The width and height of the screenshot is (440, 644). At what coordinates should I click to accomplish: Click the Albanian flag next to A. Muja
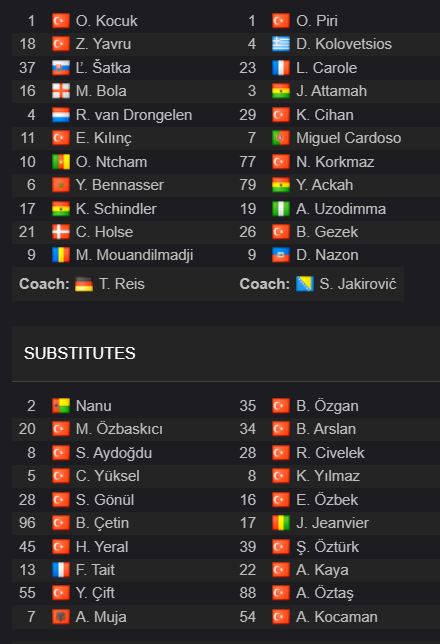(x=60, y=616)
